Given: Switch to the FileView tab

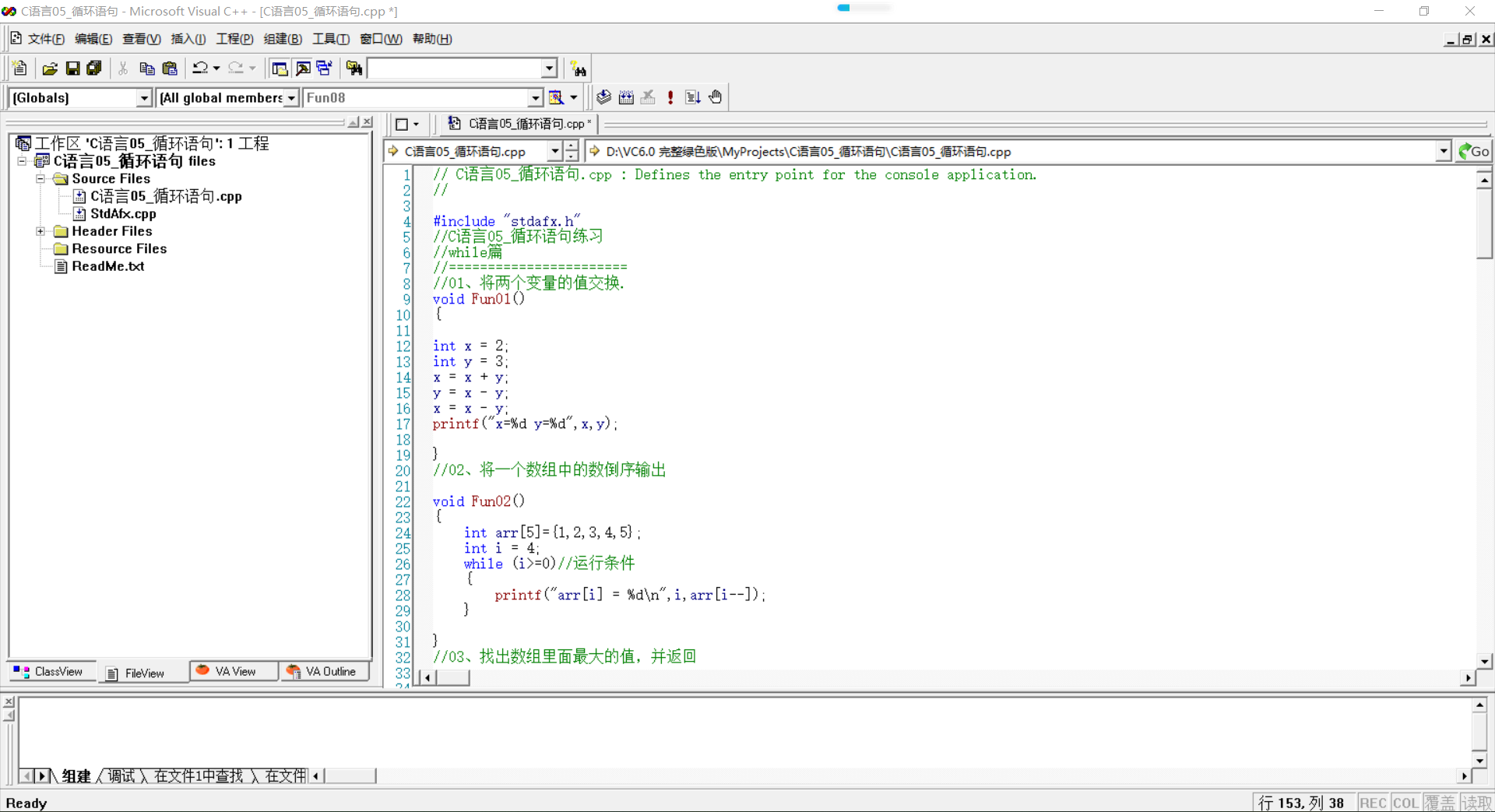Looking at the screenshot, I should (x=143, y=673).
